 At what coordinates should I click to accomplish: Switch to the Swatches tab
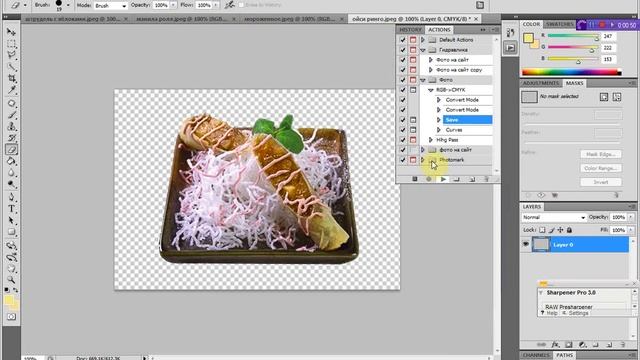click(560, 24)
